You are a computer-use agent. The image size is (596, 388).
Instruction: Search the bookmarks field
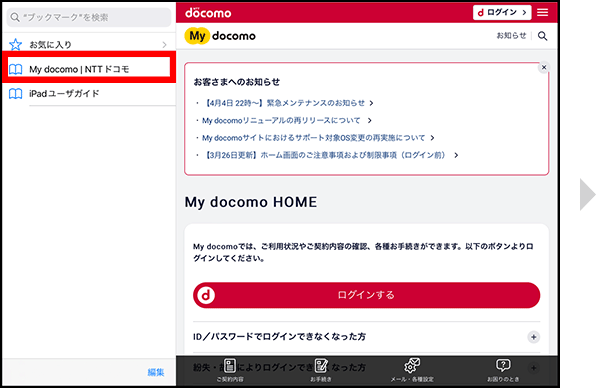pyautogui.click(x=89, y=17)
